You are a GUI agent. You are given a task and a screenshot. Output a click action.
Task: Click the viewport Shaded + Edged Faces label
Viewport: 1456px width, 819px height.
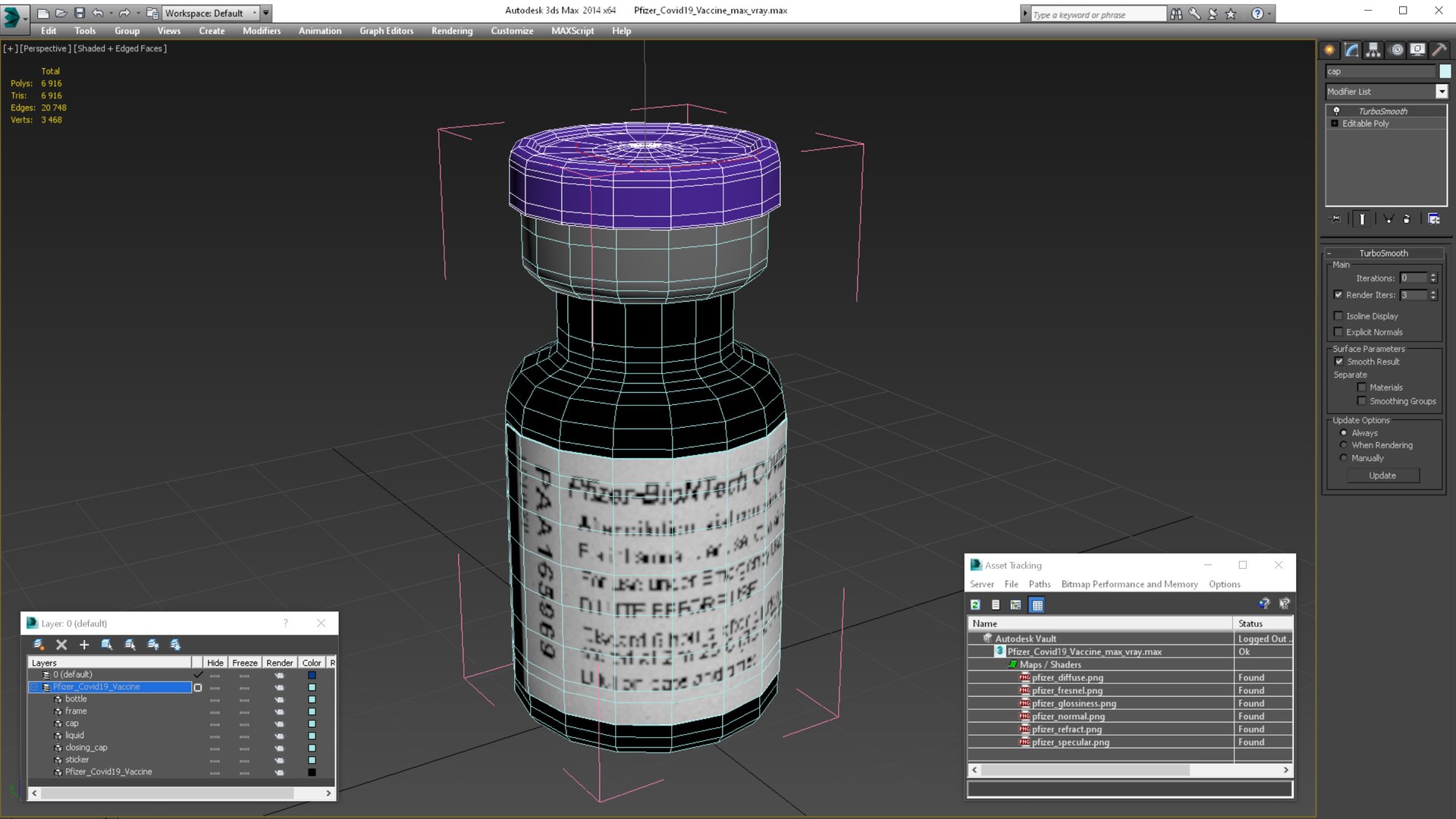(x=120, y=49)
